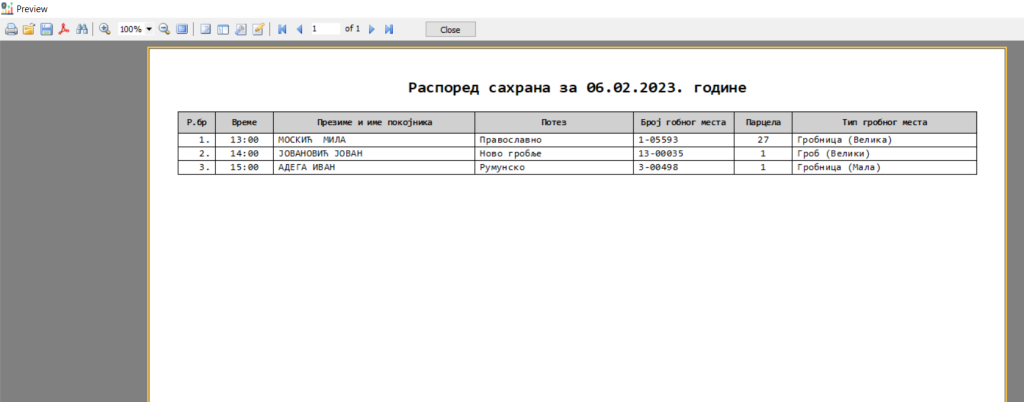Viewport: 1024px width, 402px height.
Task: Go to the next page
Action: [372, 29]
